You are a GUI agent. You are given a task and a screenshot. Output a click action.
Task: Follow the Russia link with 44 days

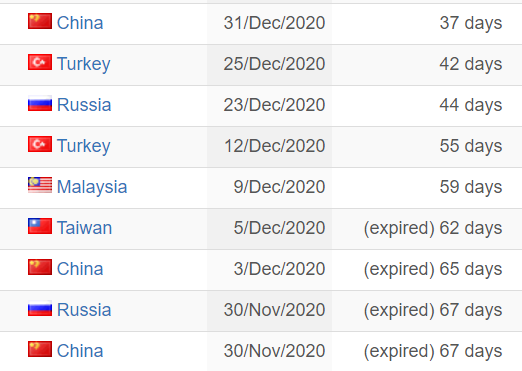[84, 105]
